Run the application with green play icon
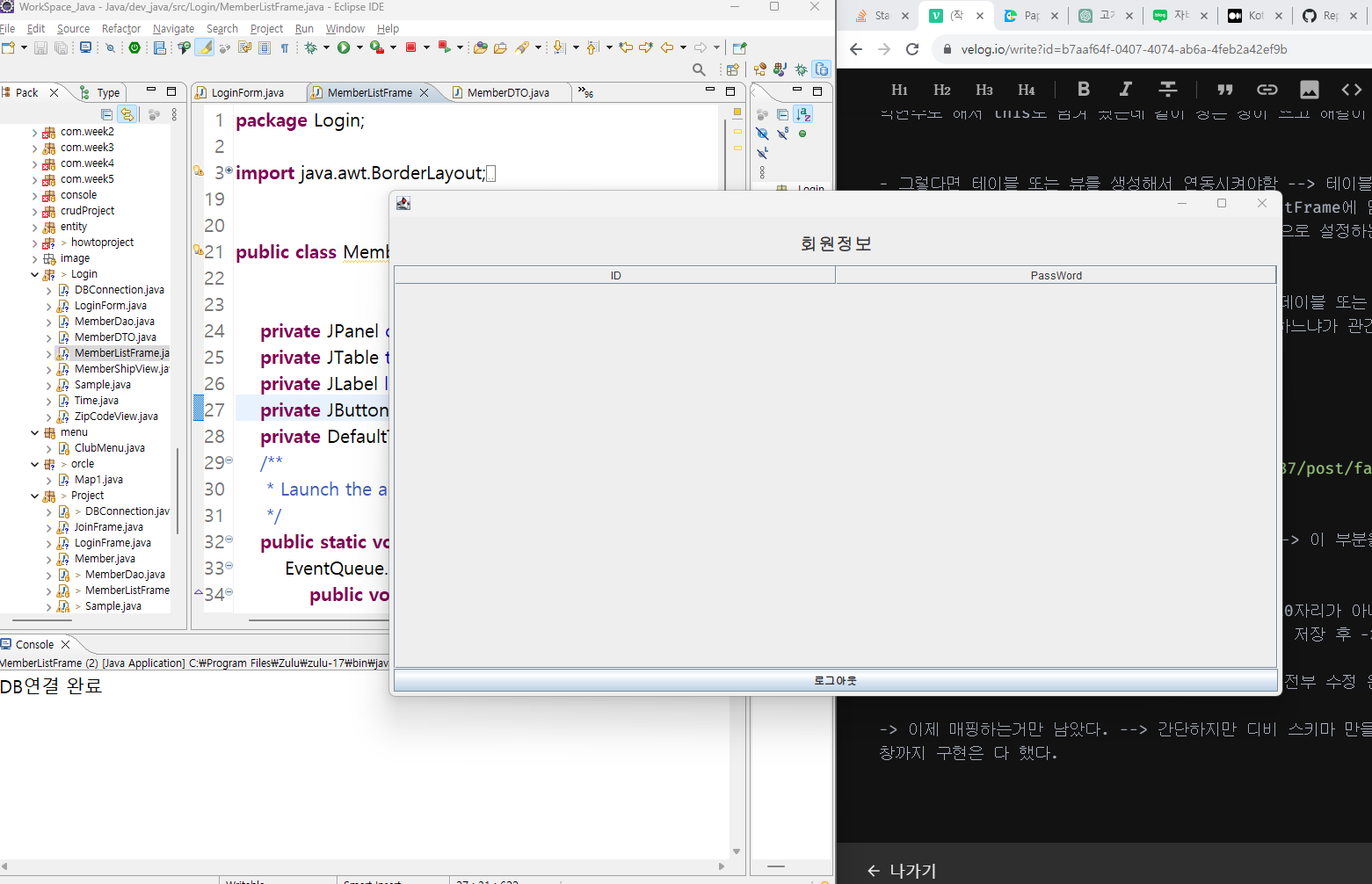 click(x=344, y=47)
